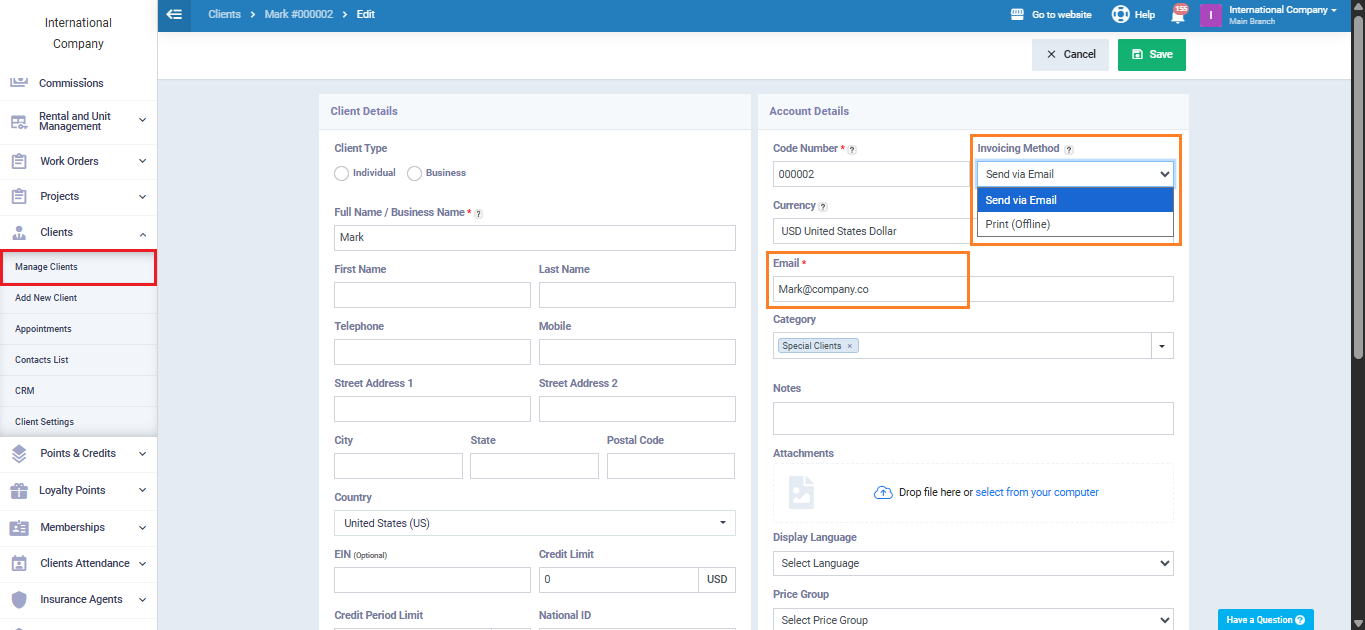Click the Invoicing Method help question icon
This screenshot has width=1365, height=630.
click(x=1068, y=149)
